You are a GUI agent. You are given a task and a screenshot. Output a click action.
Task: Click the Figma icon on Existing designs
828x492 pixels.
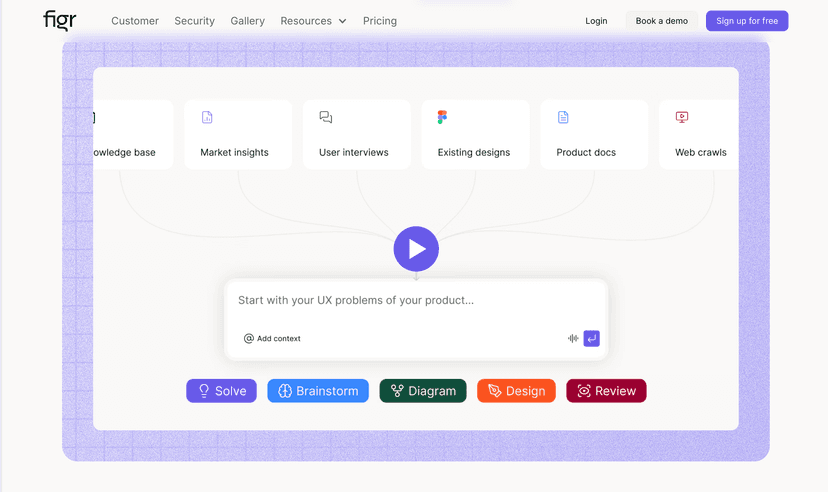pyautogui.click(x=442, y=117)
